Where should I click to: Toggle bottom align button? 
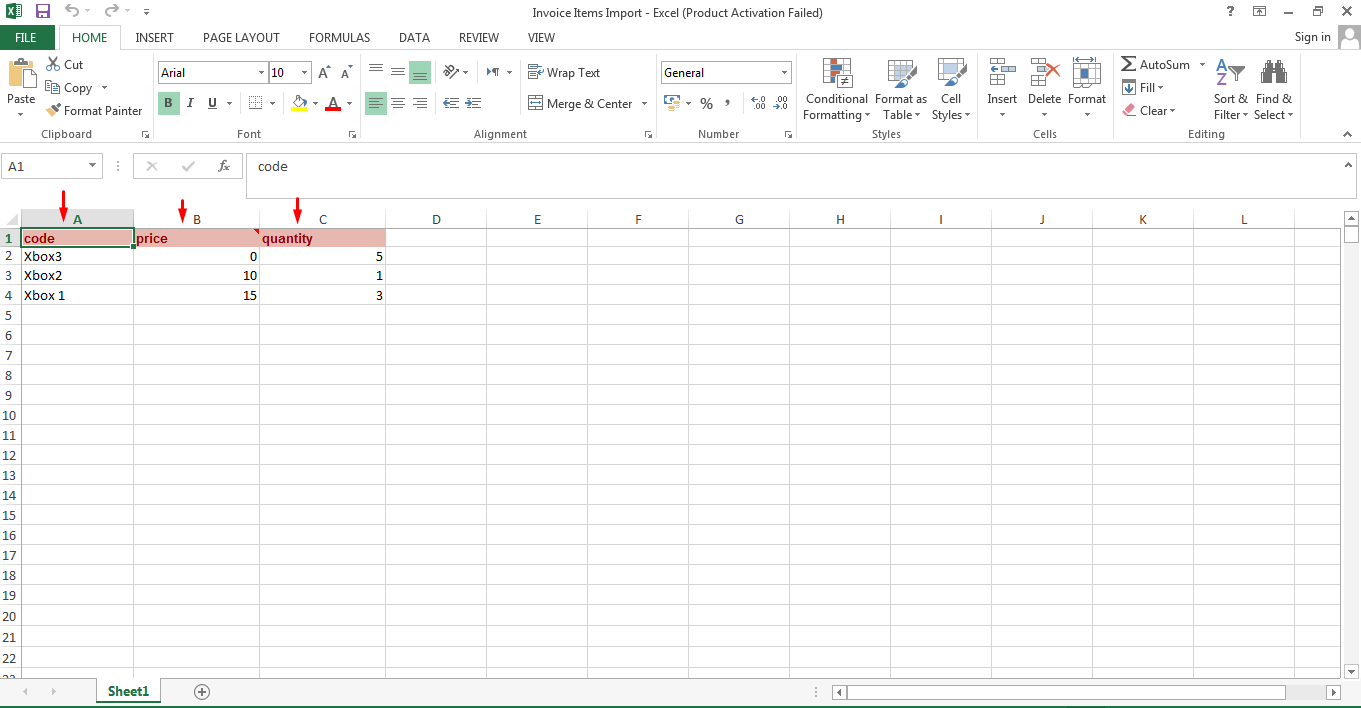[x=420, y=72]
